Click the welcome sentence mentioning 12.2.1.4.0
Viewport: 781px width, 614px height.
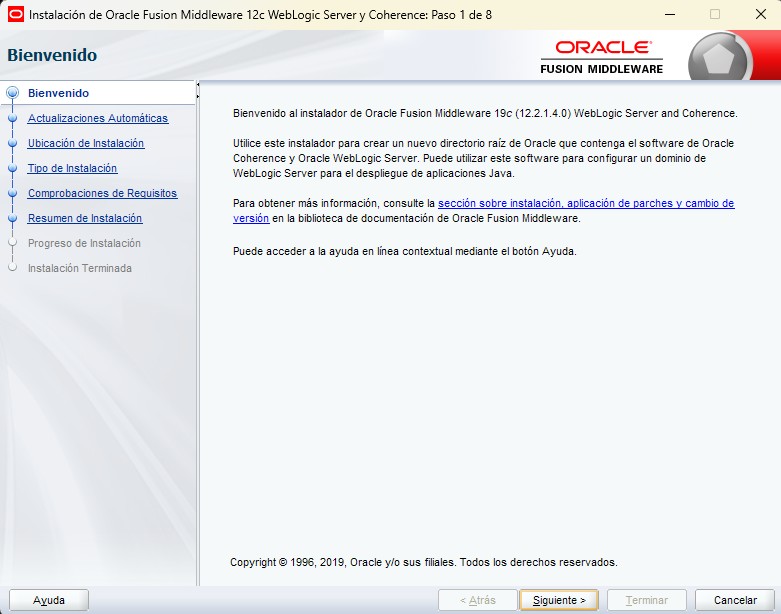pyautogui.click(x=485, y=113)
